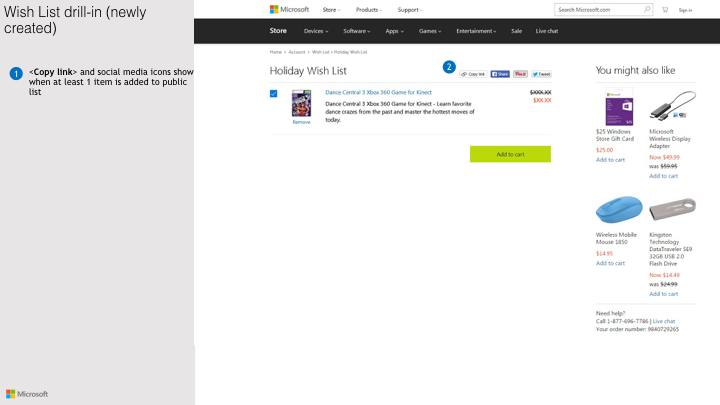Click the Copy link button
The height and width of the screenshot is (405, 720).
coord(473,74)
